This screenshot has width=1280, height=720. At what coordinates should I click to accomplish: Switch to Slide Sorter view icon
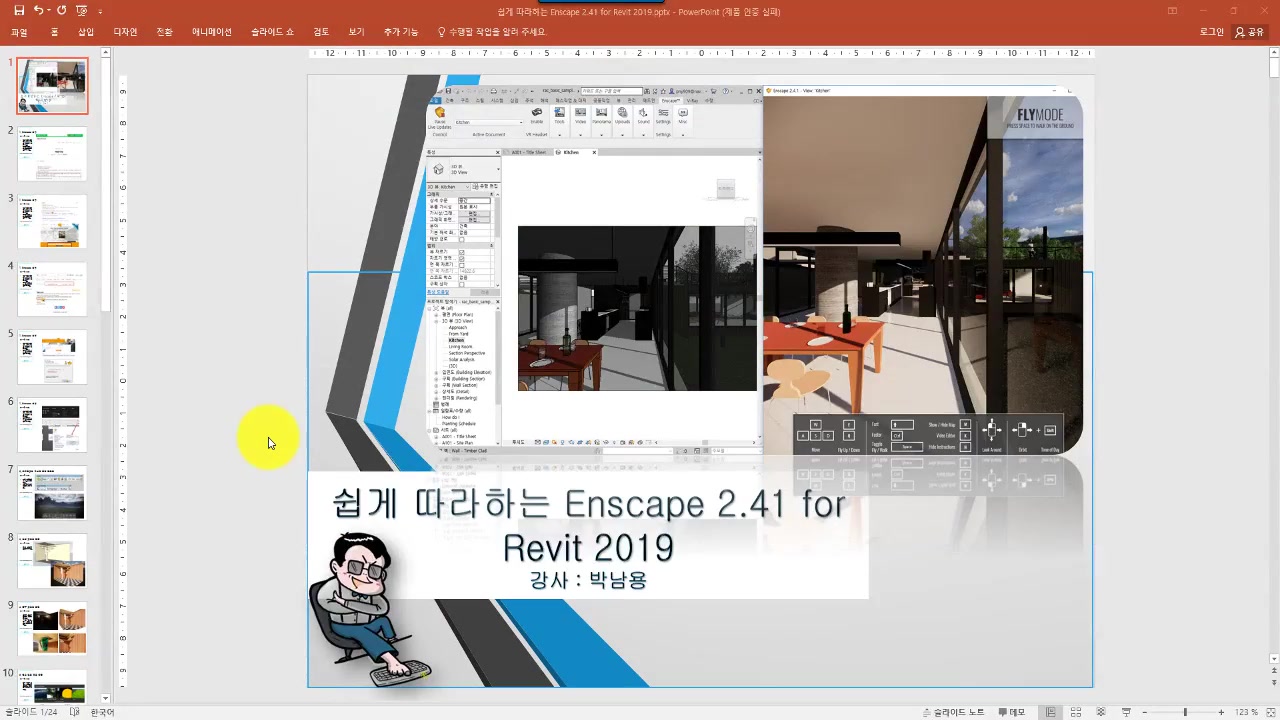(1077, 712)
